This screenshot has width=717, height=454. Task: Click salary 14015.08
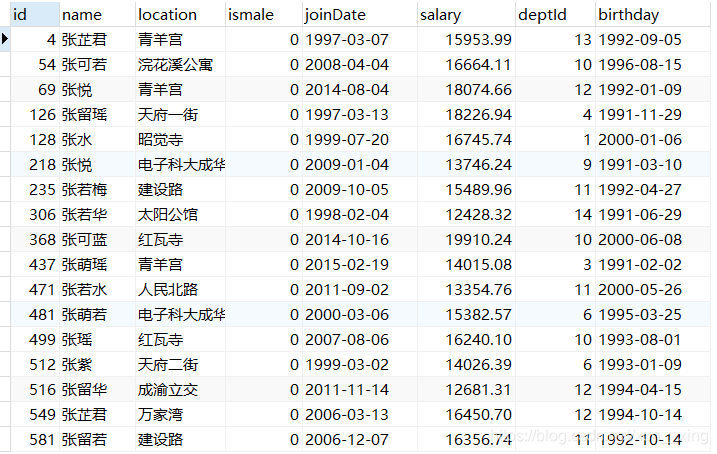click(466, 265)
